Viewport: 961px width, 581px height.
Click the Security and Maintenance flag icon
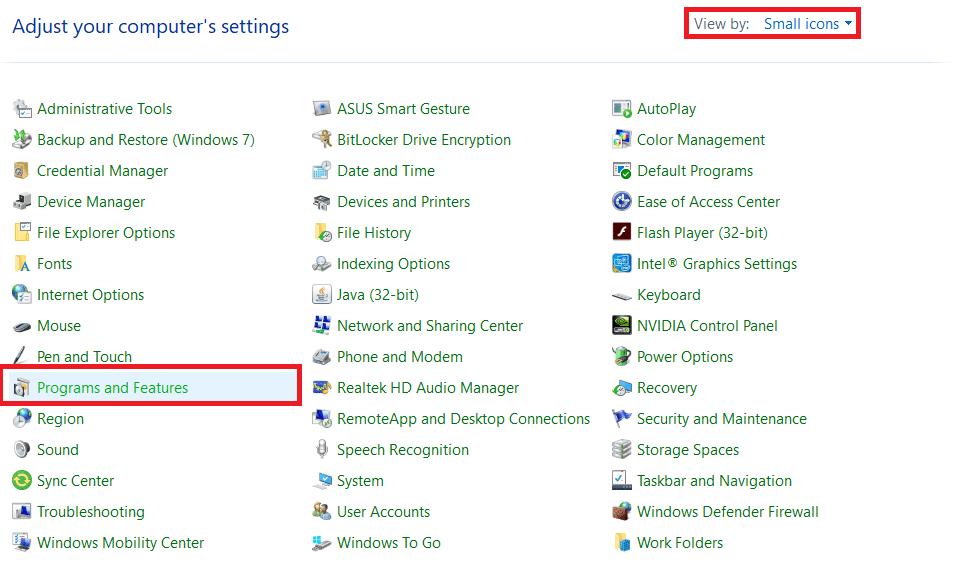click(621, 419)
